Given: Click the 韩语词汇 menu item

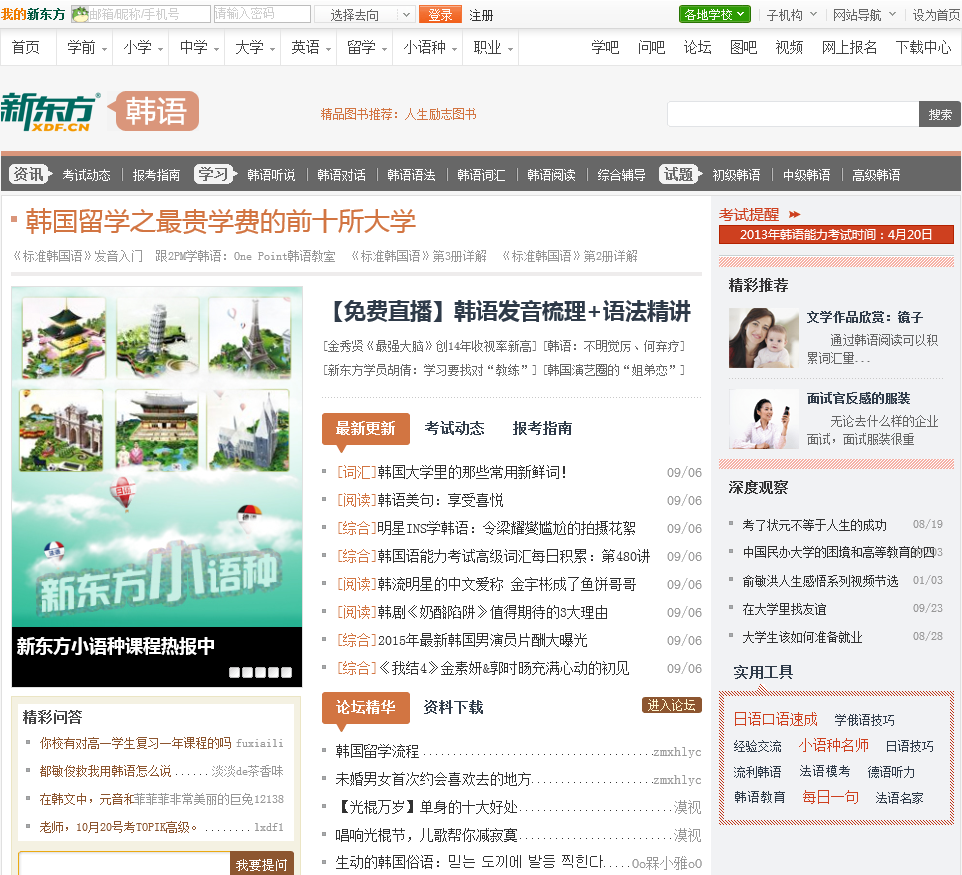Looking at the screenshot, I should pyautogui.click(x=481, y=175).
